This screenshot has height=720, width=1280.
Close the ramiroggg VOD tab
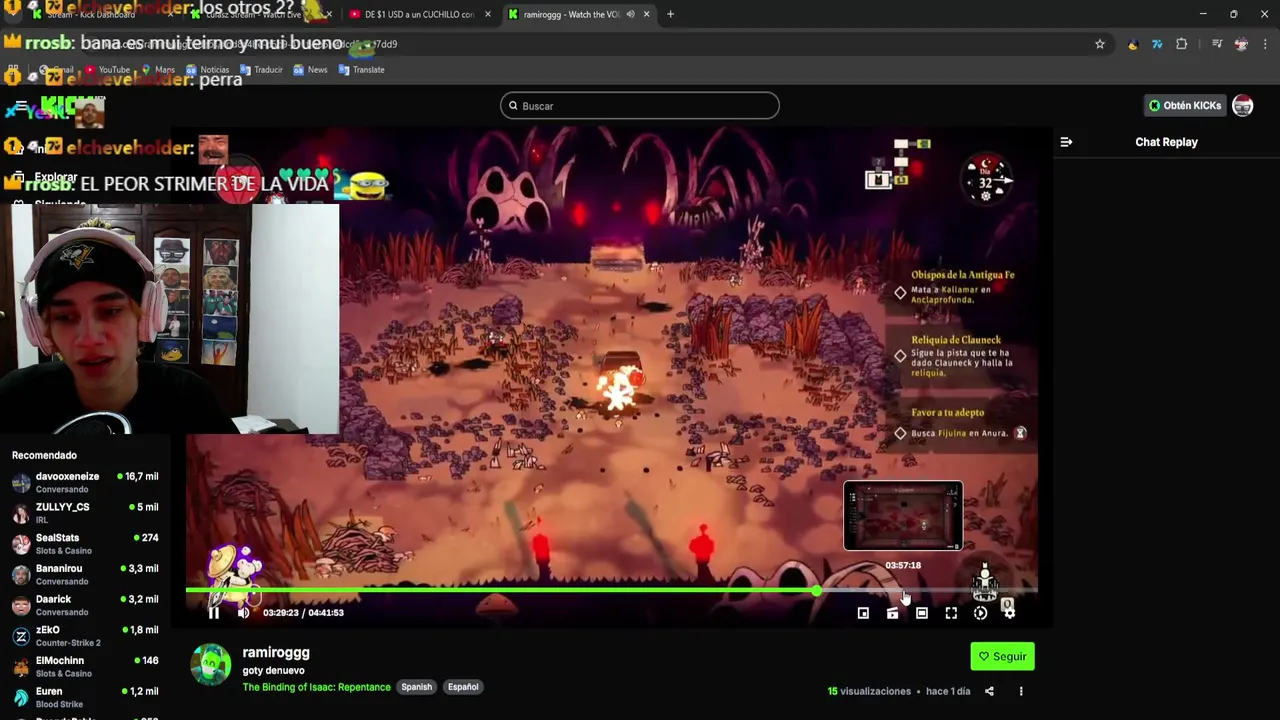(x=646, y=14)
